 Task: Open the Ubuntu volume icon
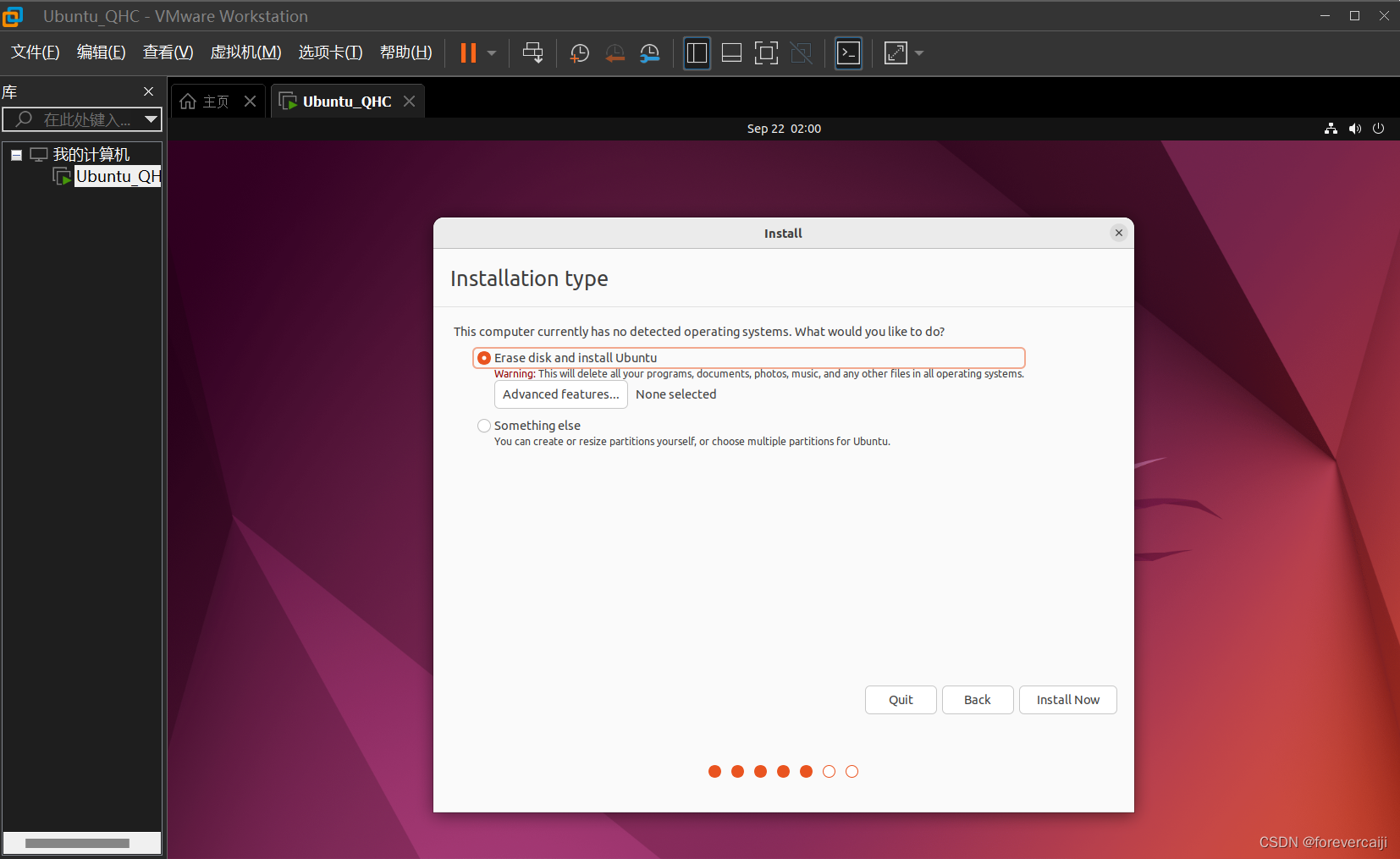click(1355, 129)
